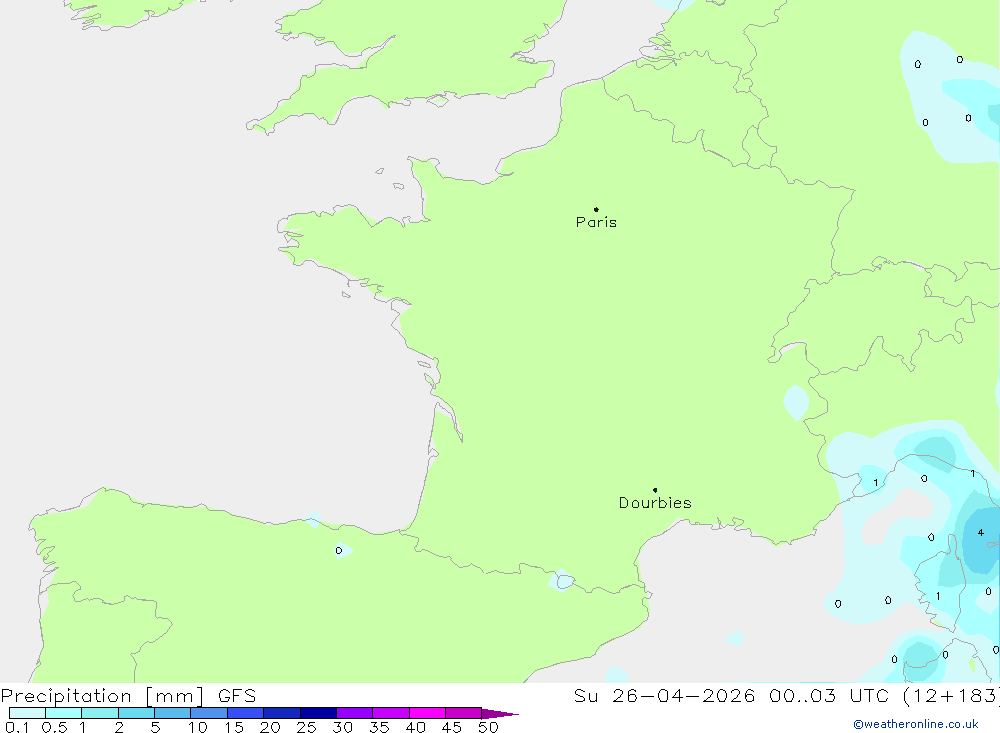This screenshot has height=733, width=1000.
Task: Click the 'Precipitation [mm] GFS' title text
Action: 128,695
